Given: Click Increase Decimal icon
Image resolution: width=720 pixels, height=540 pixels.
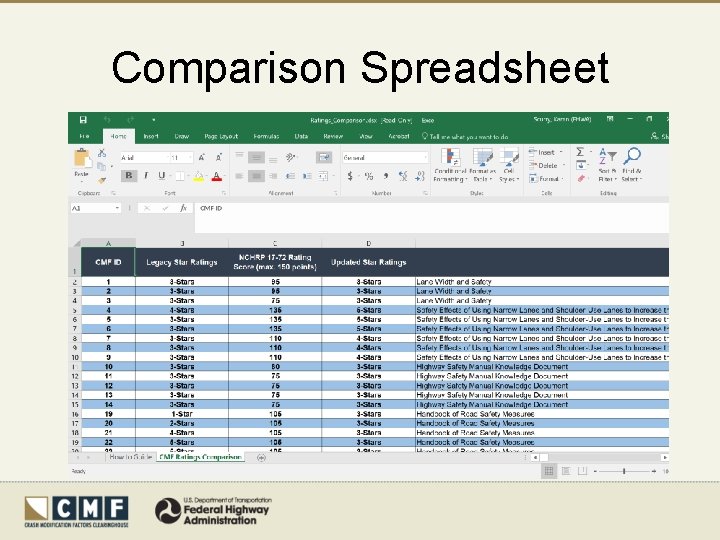Looking at the screenshot, I should tap(403, 176).
